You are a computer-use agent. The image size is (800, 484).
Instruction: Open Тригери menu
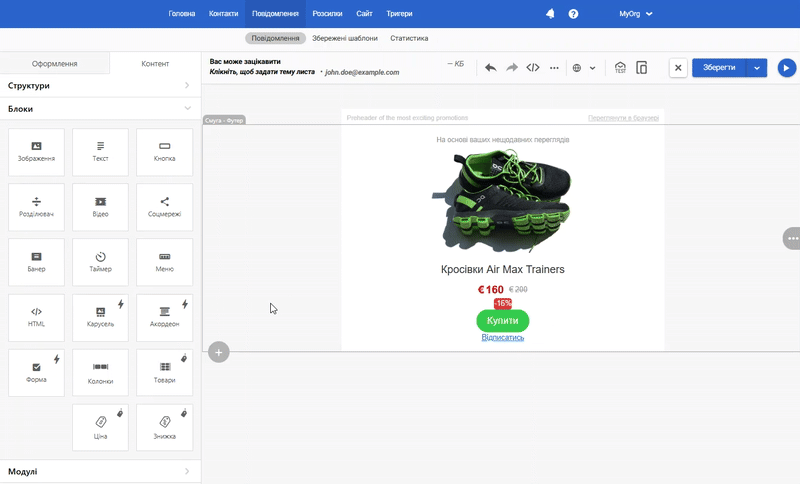coord(399,14)
